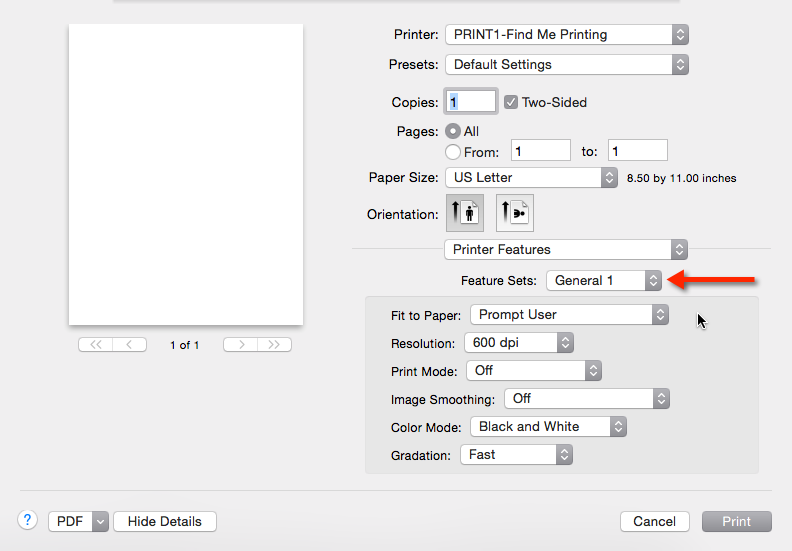This screenshot has width=792, height=551.
Task: Open the Printer Features panel menu
Action: pyautogui.click(x=566, y=249)
